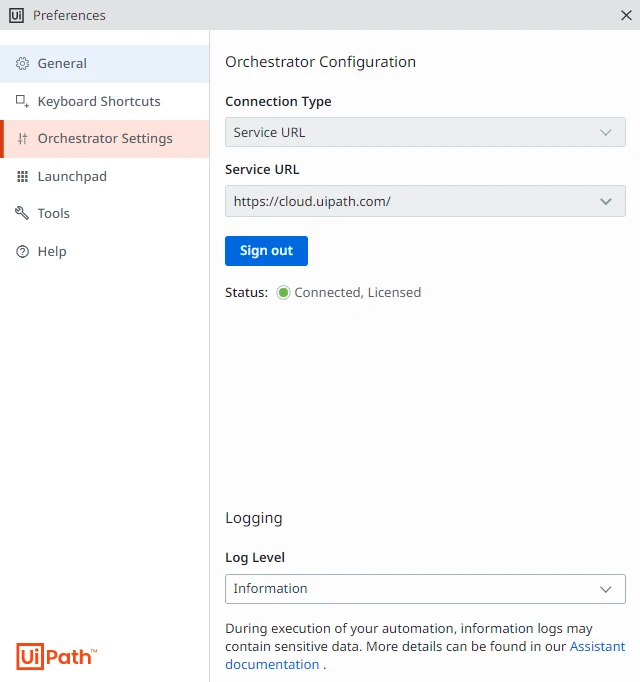Expand the Connection Type chevron arrow
The image size is (640, 682).
(606, 132)
